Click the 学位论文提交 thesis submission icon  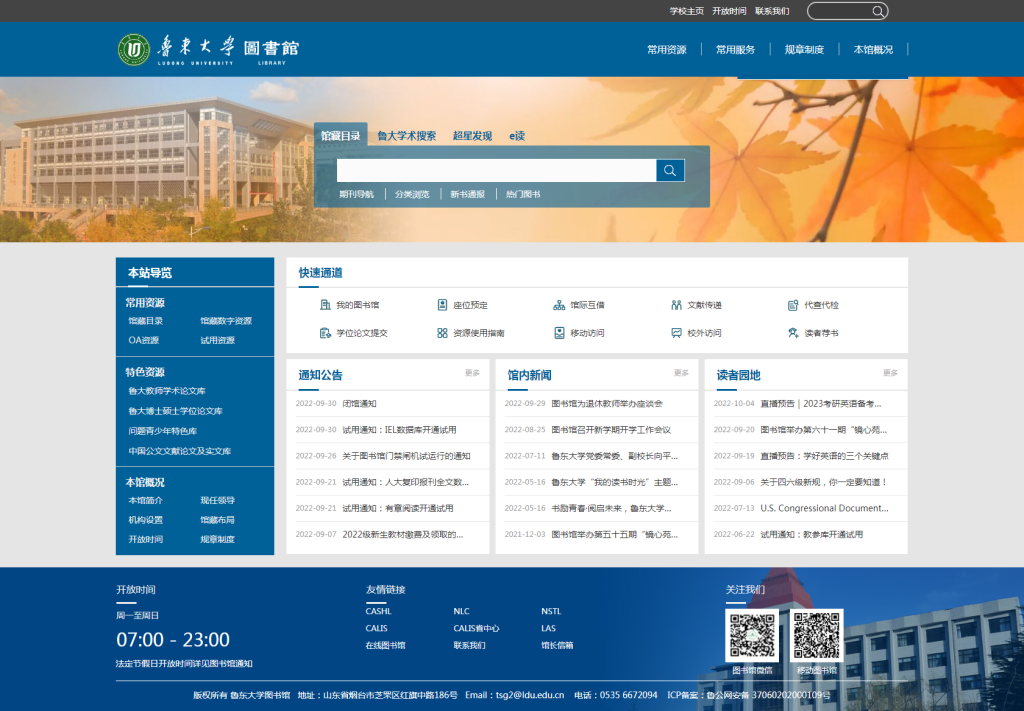(325, 333)
